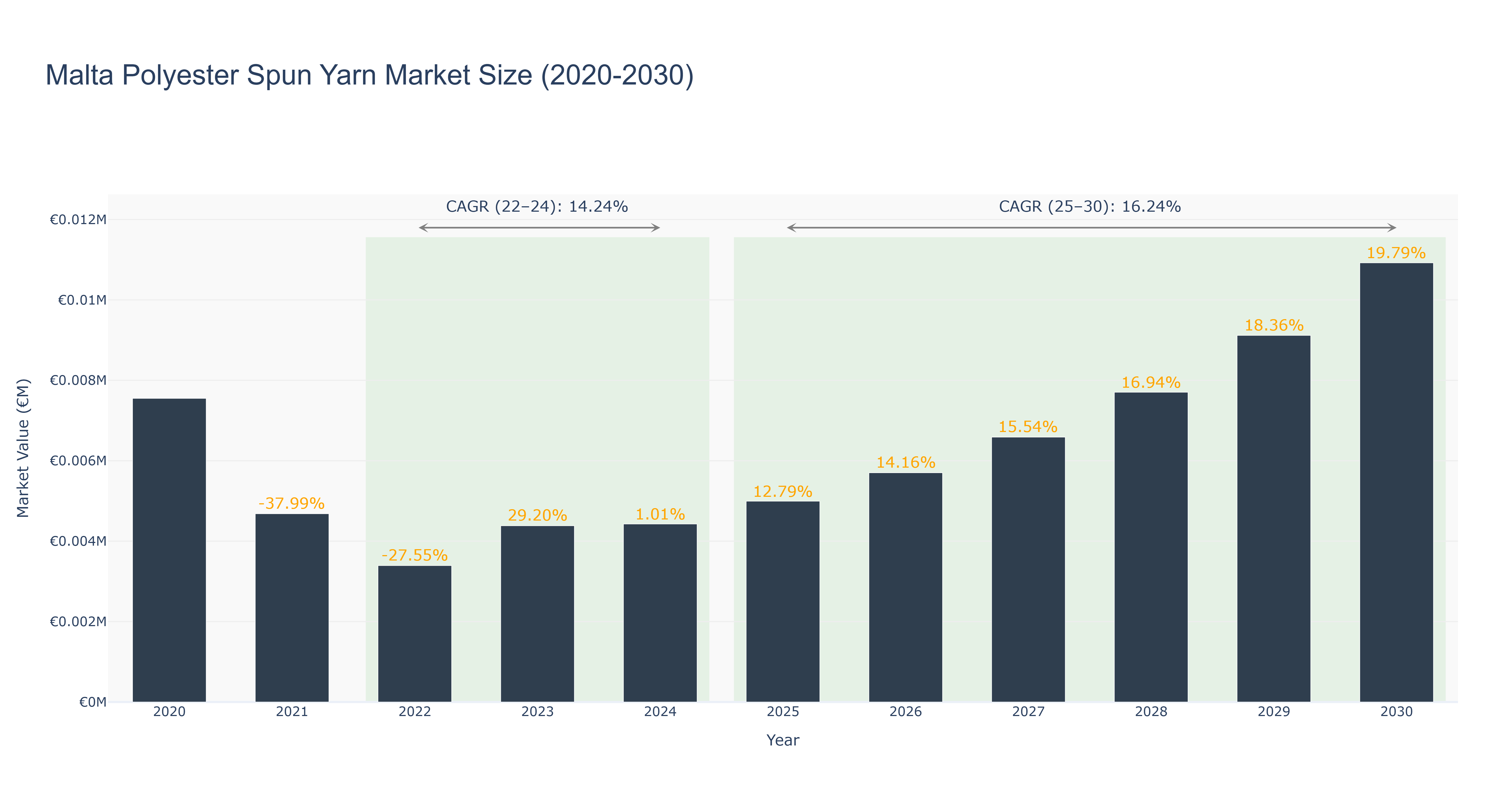The height and width of the screenshot is (810, 1512).
Task: Click the 2023 bar in the chart
Action: (x=537, y=613)
